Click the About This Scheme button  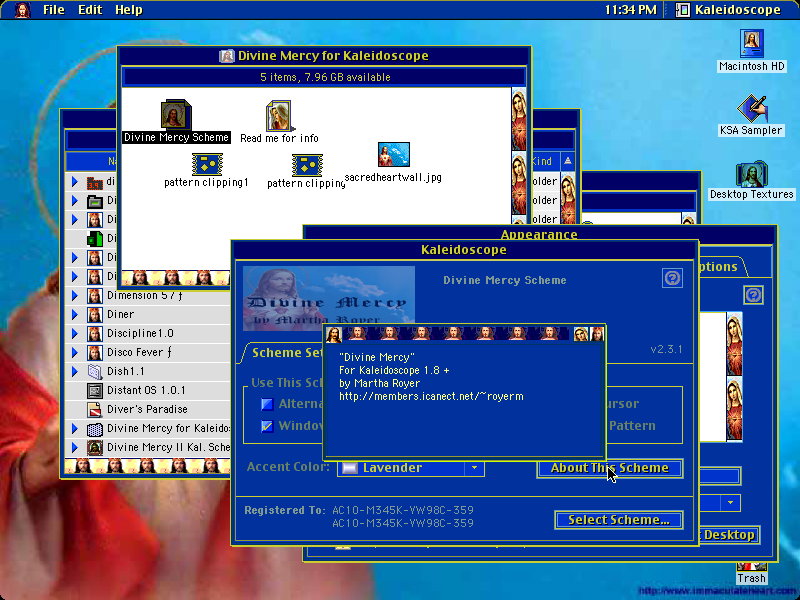click(610, 468)
